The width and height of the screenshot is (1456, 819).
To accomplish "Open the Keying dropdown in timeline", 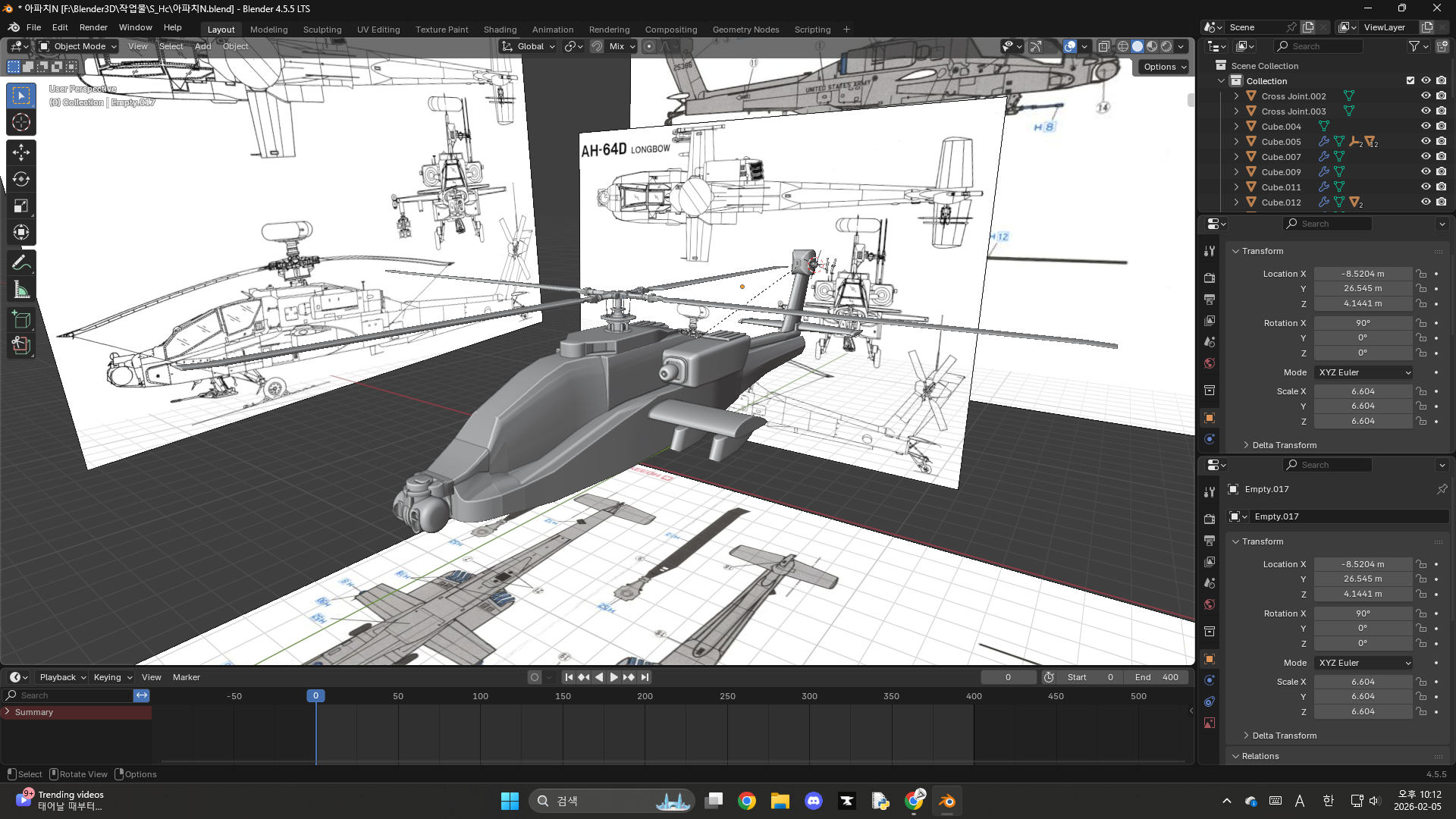I will coord(112,677).
